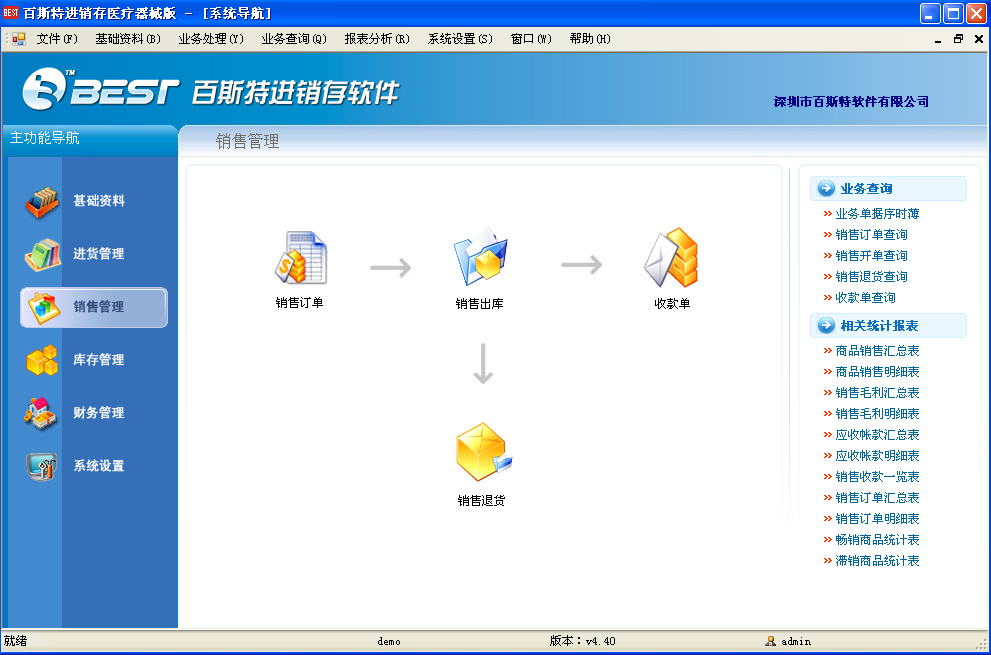
Task: Open the 业务处理(Y) menu
Action: pyautogui.click(x=211, y=39)
